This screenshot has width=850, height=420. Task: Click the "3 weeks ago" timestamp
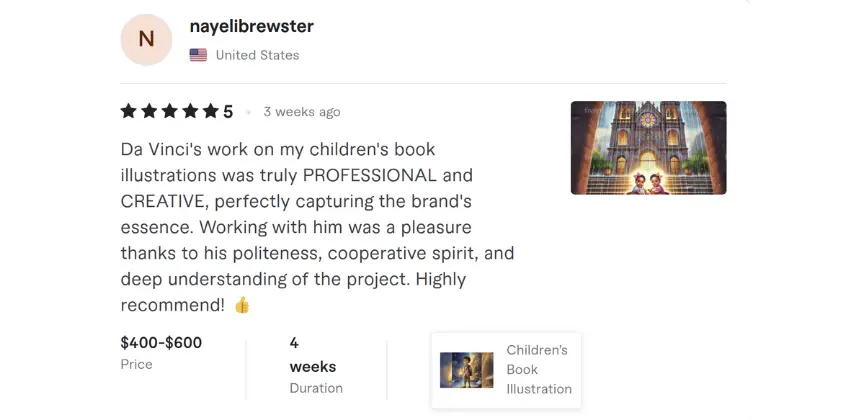(302, 112)
